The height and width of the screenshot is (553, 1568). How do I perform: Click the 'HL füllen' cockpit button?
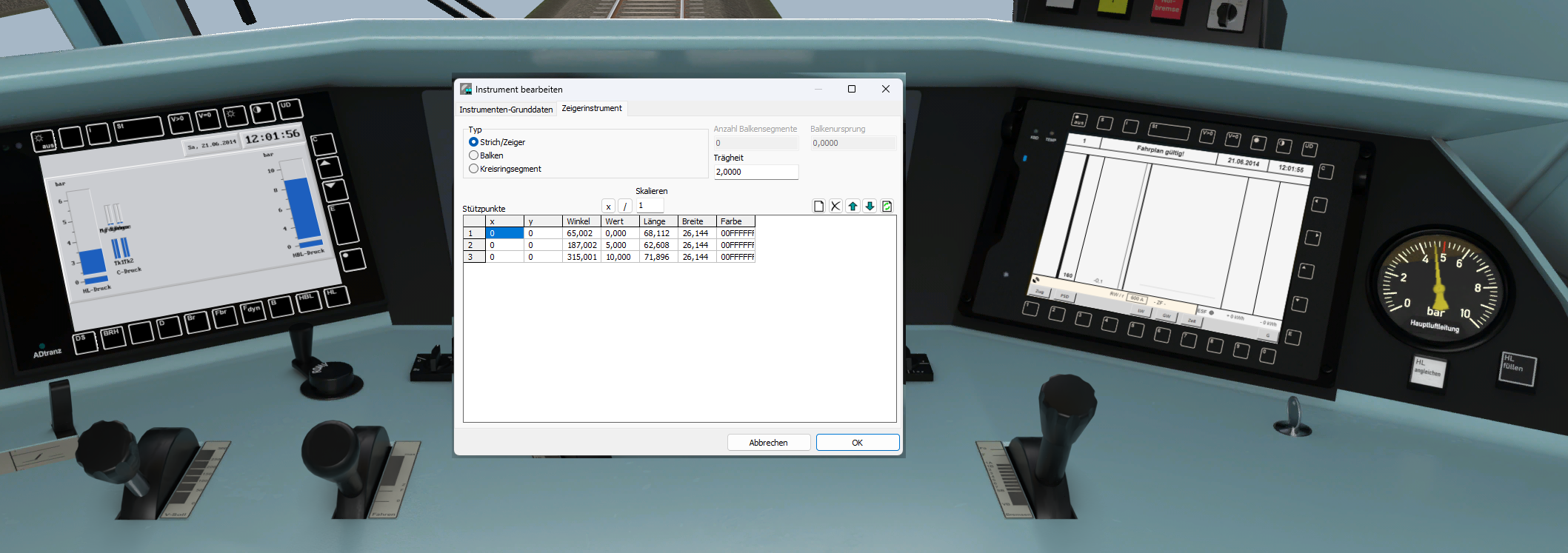pyautogui.click(x=1518, y=368)
